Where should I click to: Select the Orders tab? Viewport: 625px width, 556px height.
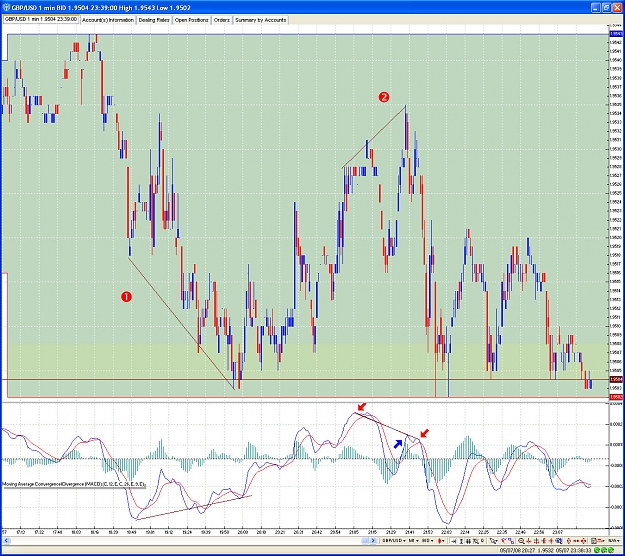pyautogui.click(x=222, y=20)
